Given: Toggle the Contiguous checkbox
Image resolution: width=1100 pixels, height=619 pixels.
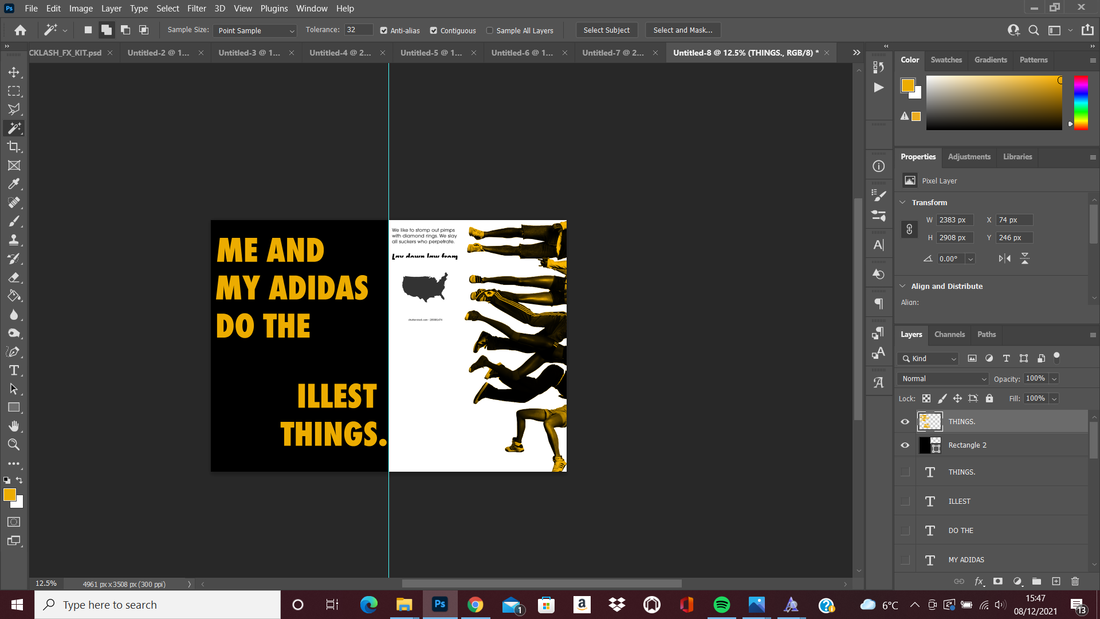Looking at the screenshot, I should point(434,30).
